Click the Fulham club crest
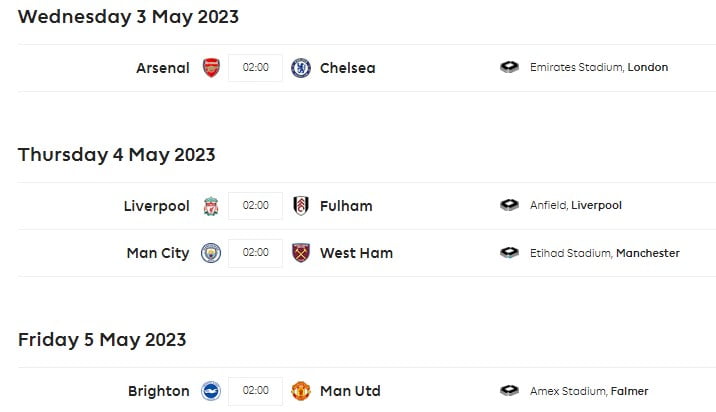This screenshot has width=716, height=412. pyautogui.click(x=300, y=206)
